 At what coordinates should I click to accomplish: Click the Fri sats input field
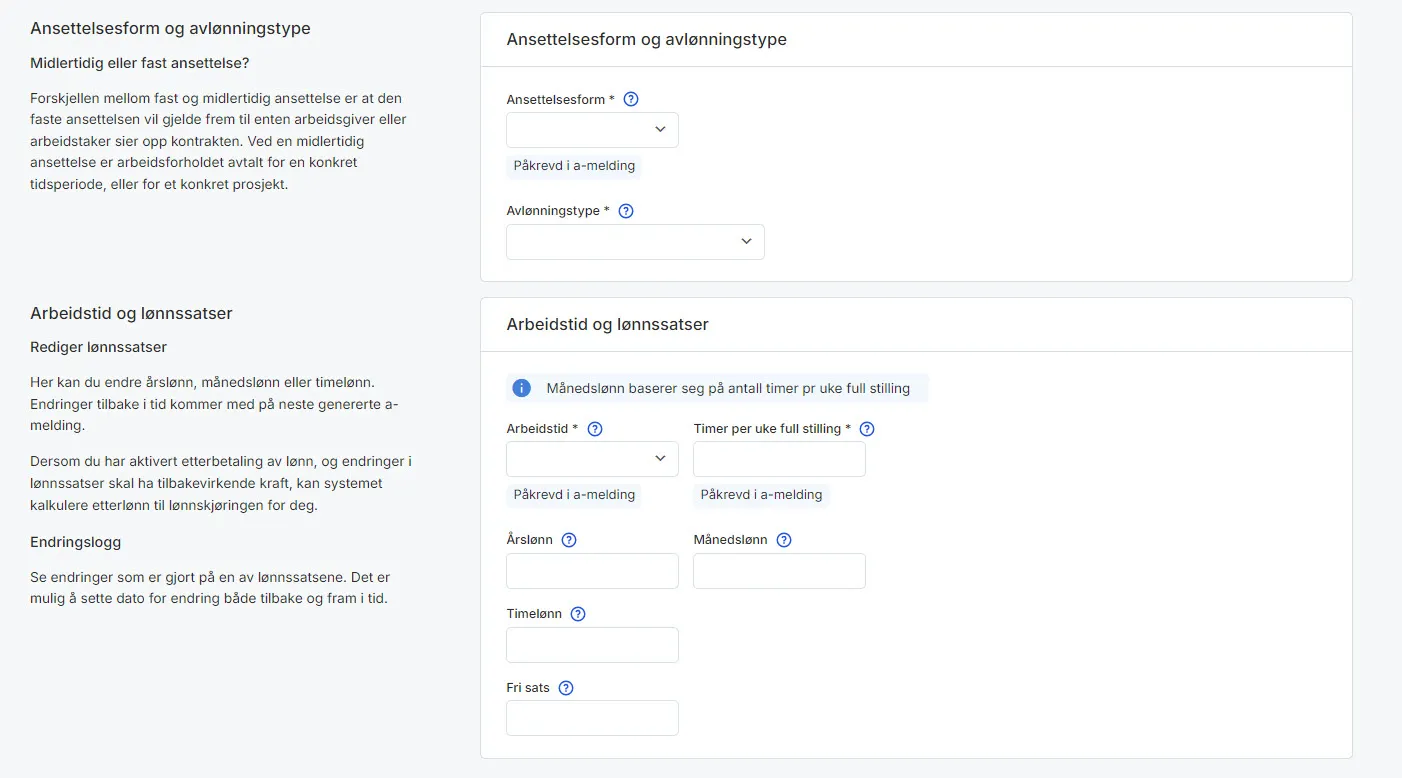(591, 717)
